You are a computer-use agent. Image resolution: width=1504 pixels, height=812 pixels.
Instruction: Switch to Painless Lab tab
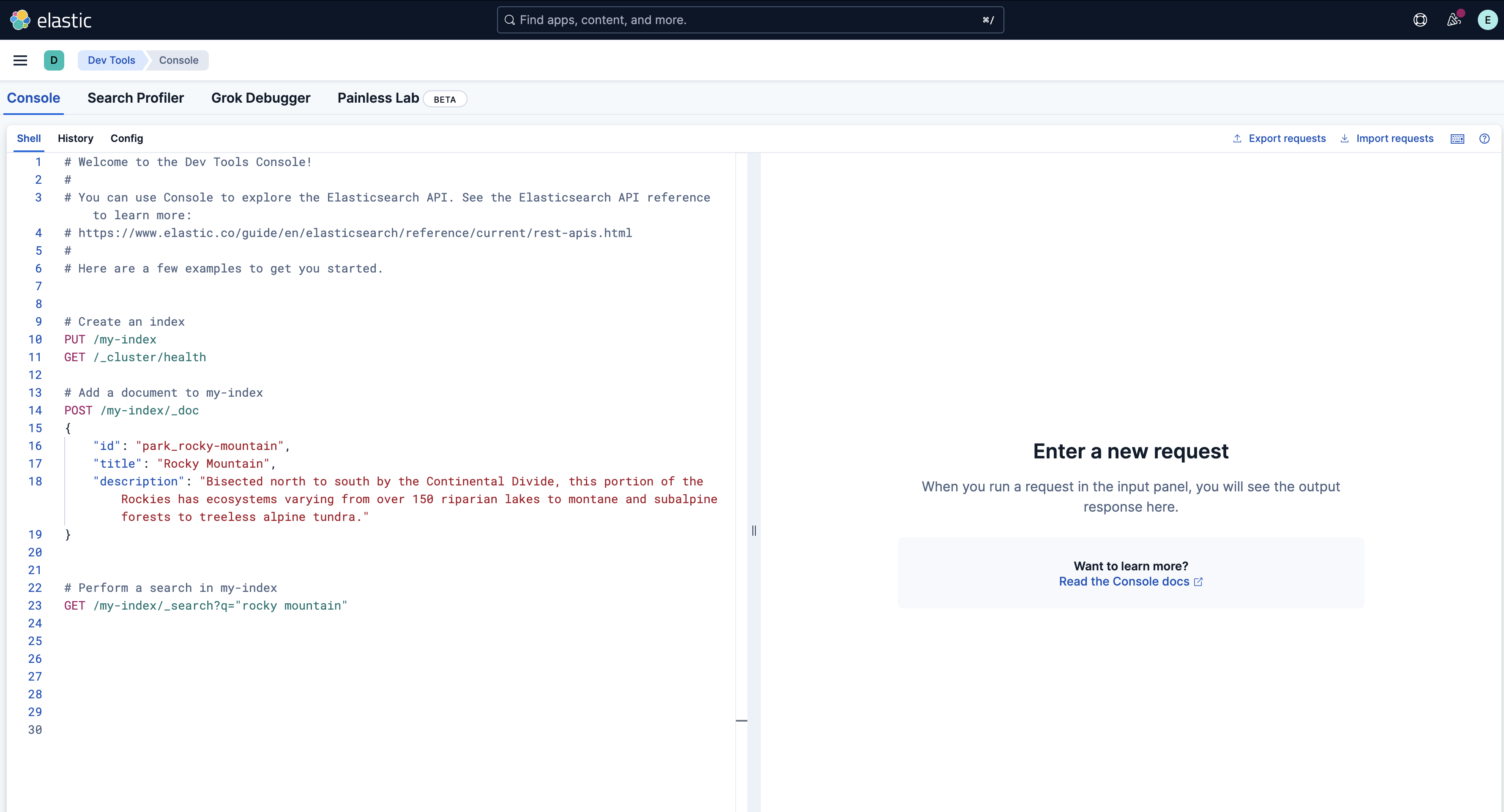click(x=378, y=98)
